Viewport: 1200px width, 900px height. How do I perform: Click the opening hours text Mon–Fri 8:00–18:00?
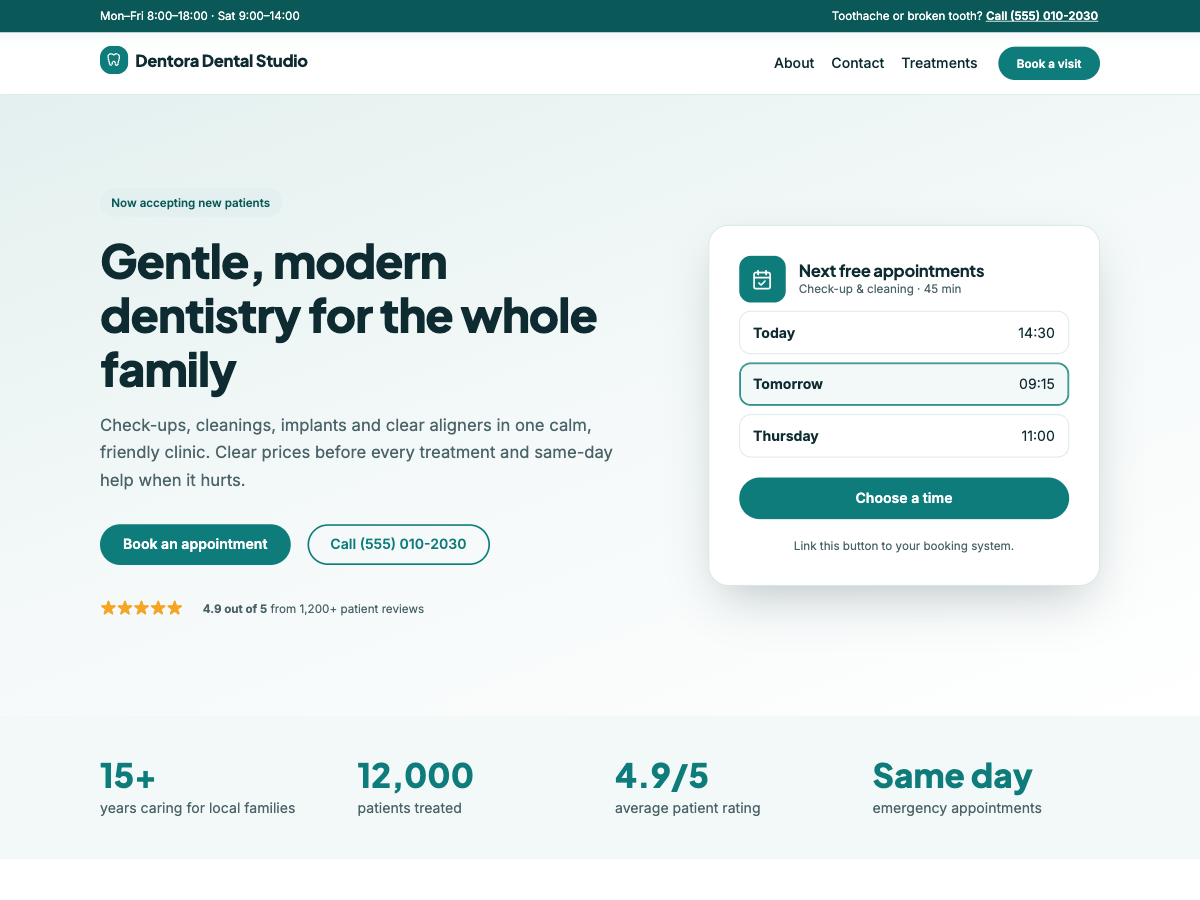(154, 16)
